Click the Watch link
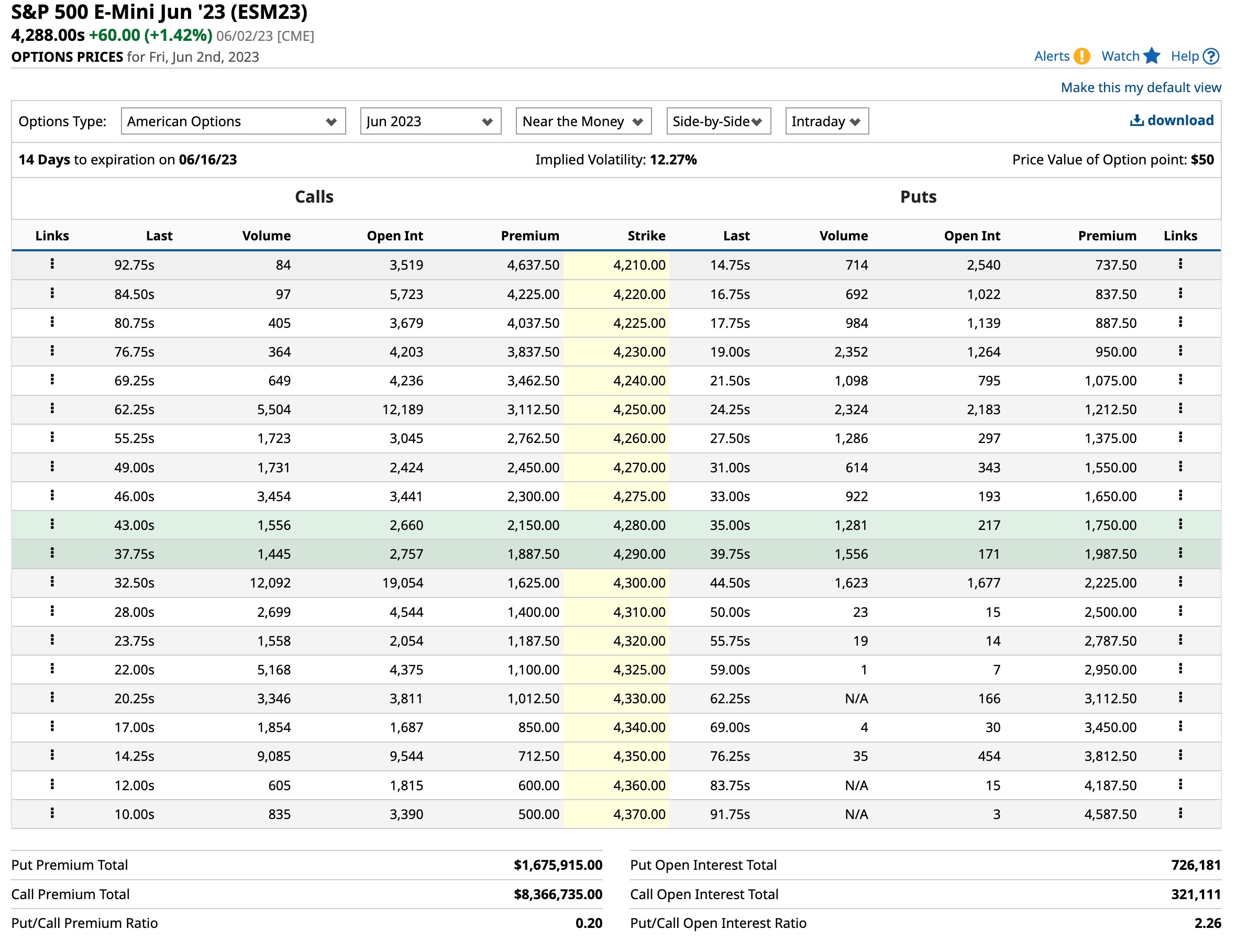This screenshot has height=952, width=1237. click(x=1120, y=56)
